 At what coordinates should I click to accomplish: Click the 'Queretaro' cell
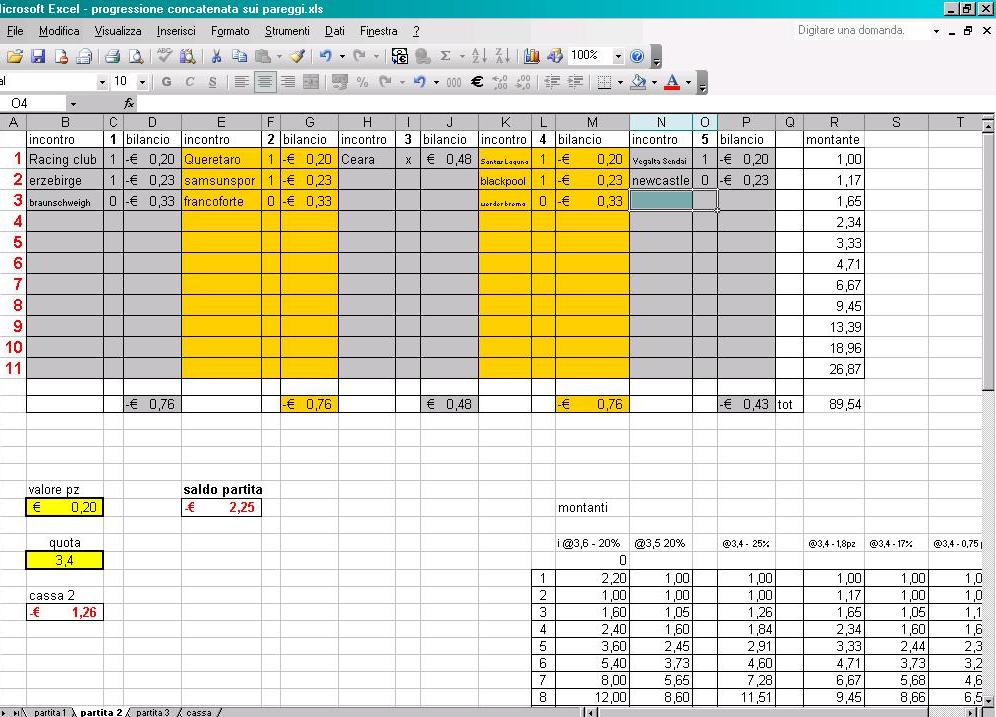point(221,159)
